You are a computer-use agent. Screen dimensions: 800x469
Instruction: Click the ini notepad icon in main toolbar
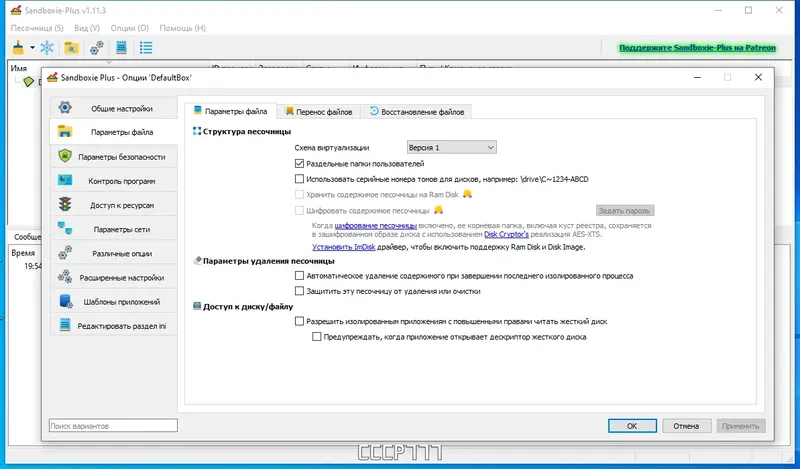coord(121,47)
